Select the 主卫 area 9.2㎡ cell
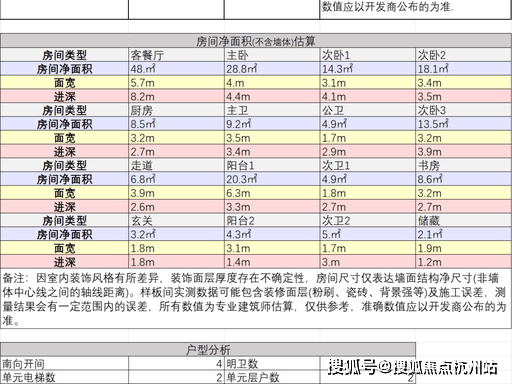 pos(272,124)
